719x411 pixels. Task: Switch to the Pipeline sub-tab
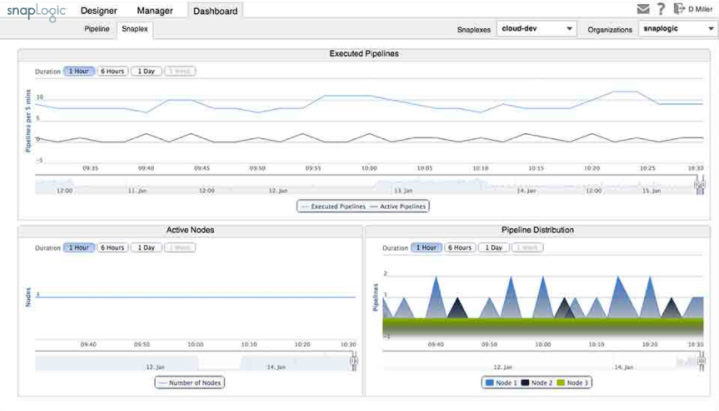coord(97,30)
